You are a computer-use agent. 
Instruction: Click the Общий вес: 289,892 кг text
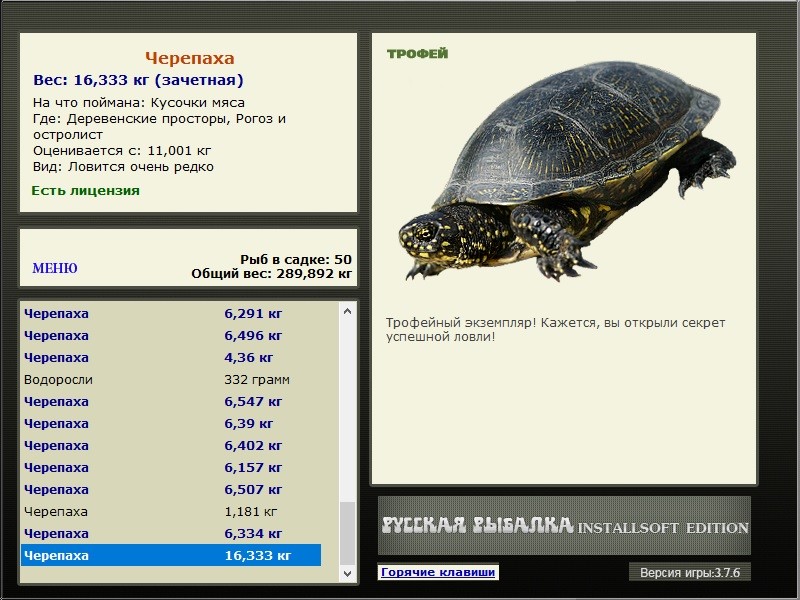click(x=271, y=273)
